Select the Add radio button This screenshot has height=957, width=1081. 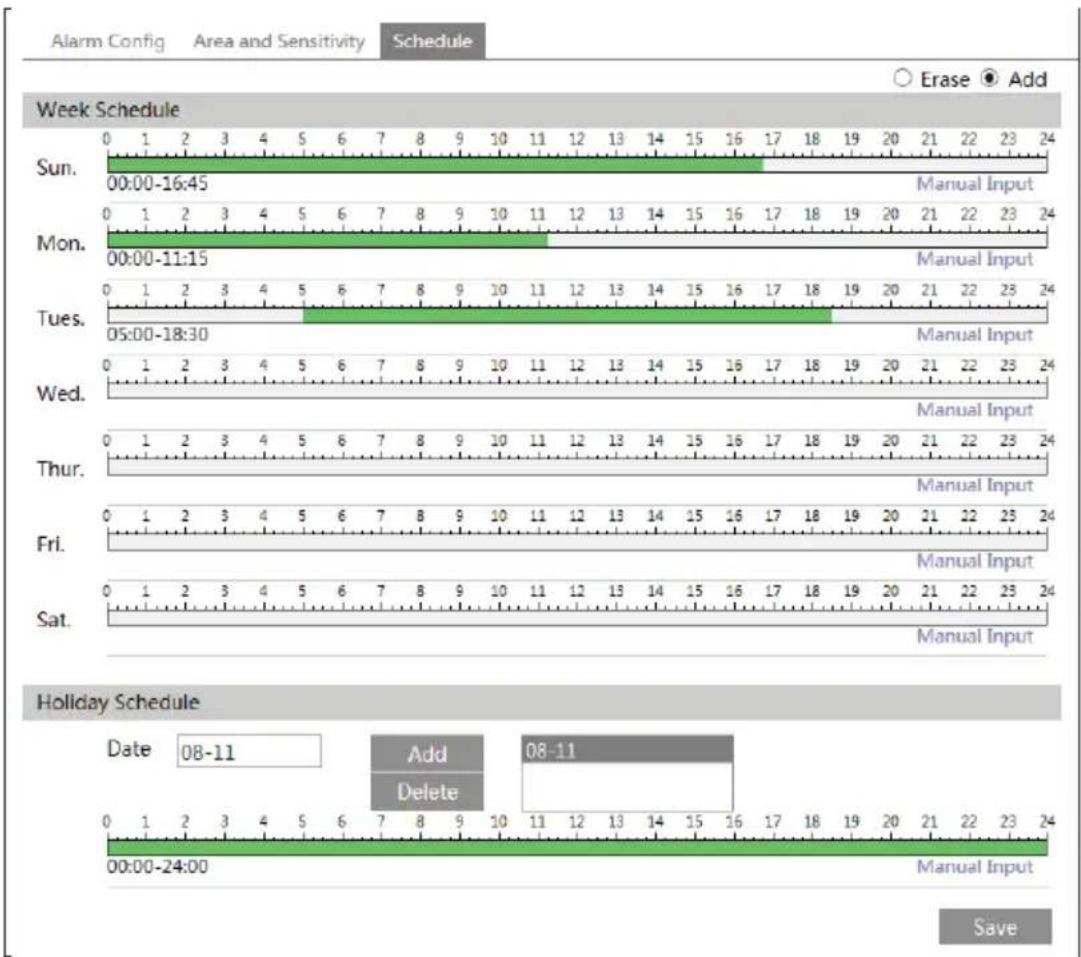(989, 79)
